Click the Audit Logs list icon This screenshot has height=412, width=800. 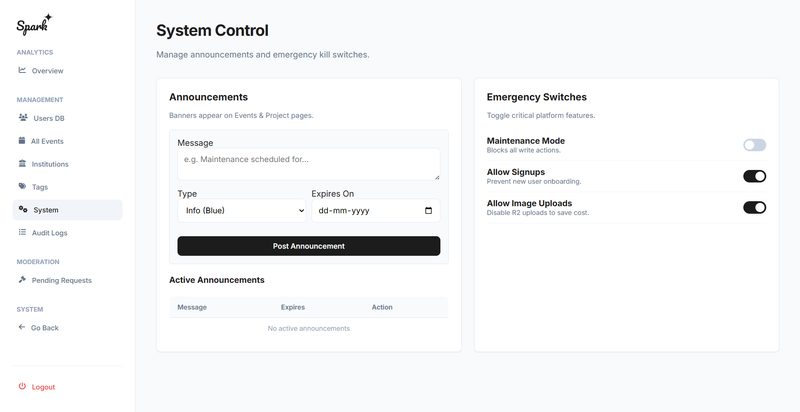pos(22,232)
